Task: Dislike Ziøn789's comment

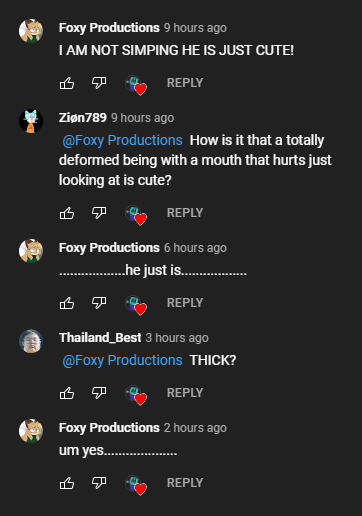Action: [x=99, y=213]
